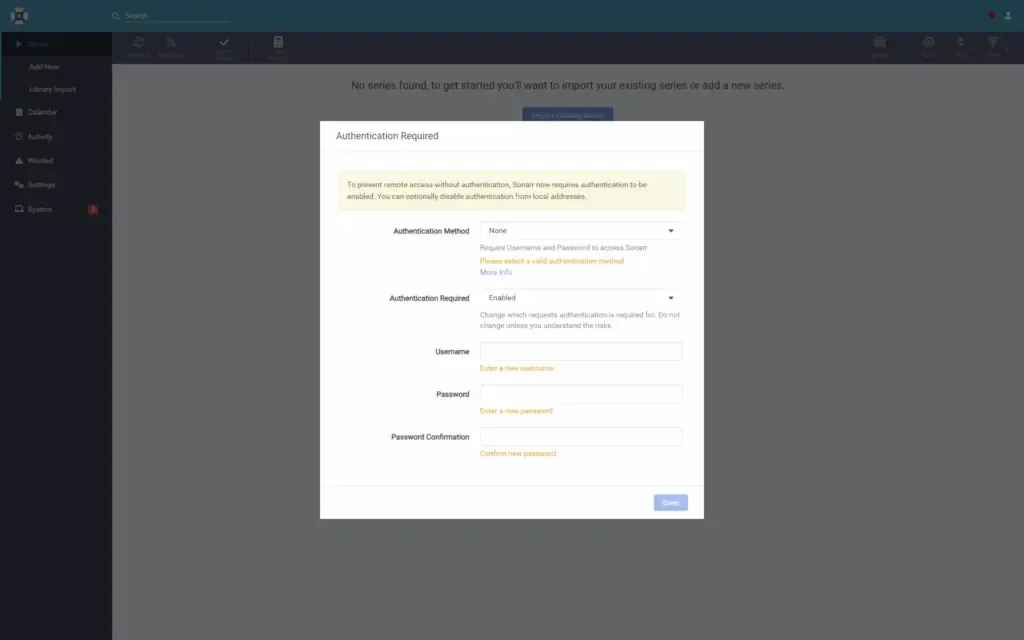This screenshot has height=640, width=1024.
Task: Click the Sonarr logo in the top-left corner
Action: (20, 15)
